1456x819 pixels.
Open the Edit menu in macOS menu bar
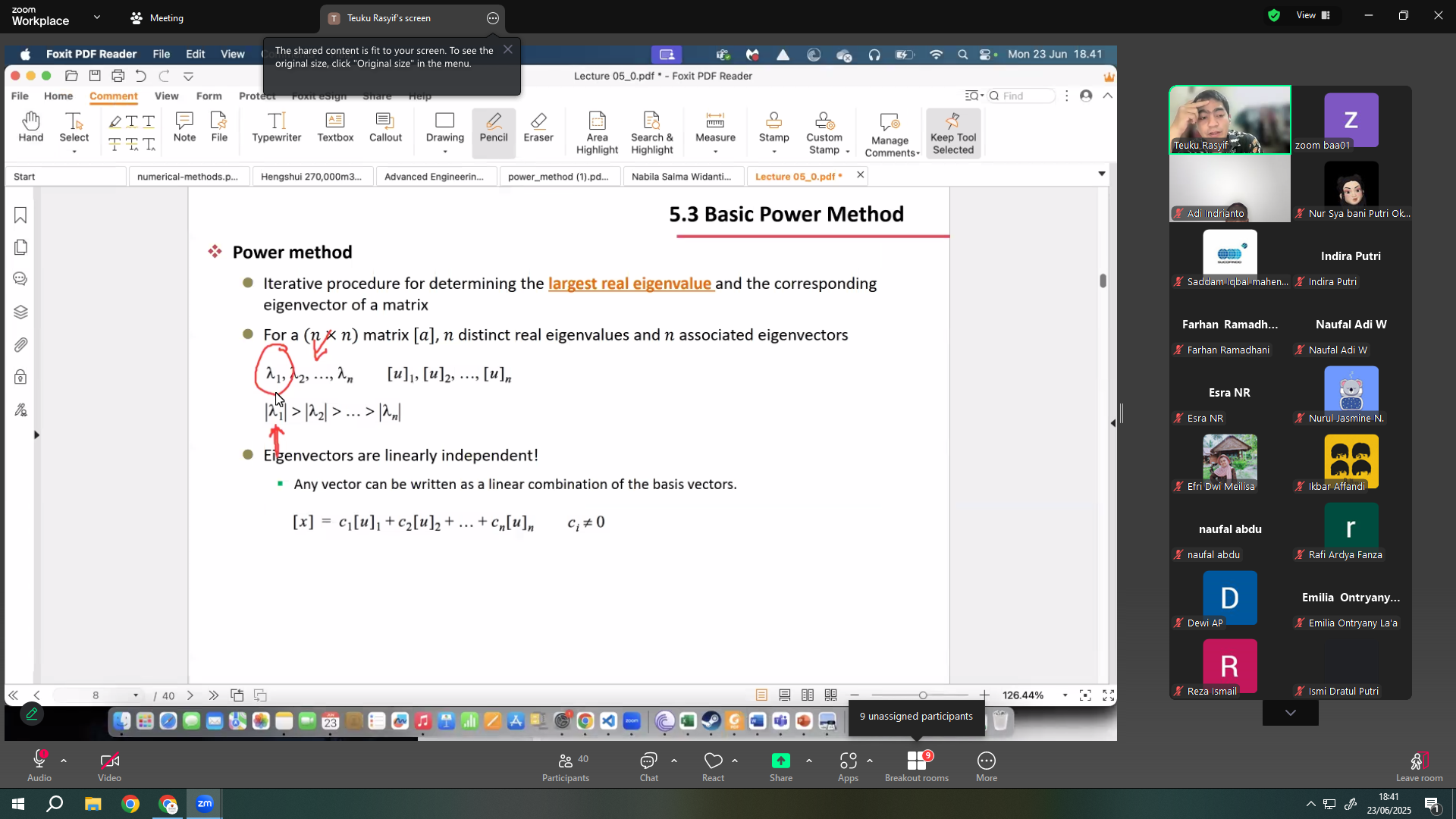(196, 54)
